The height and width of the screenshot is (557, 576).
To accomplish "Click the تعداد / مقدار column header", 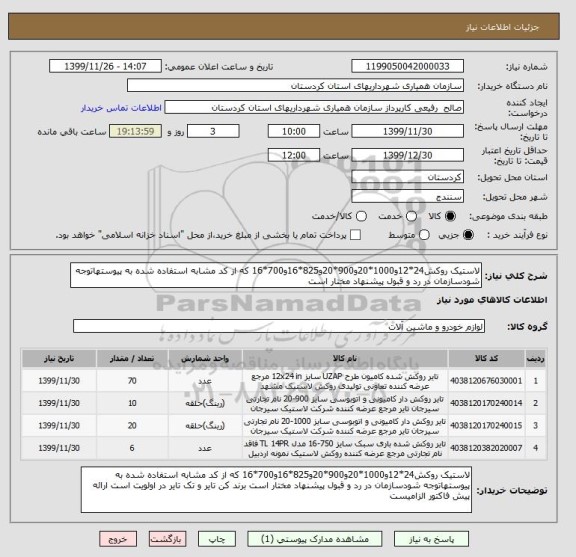I will 132,358.
